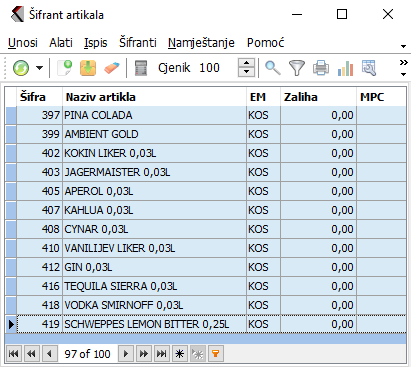Click the funnel filter icon
Viewport: 411px width, 367px height.
297,68
